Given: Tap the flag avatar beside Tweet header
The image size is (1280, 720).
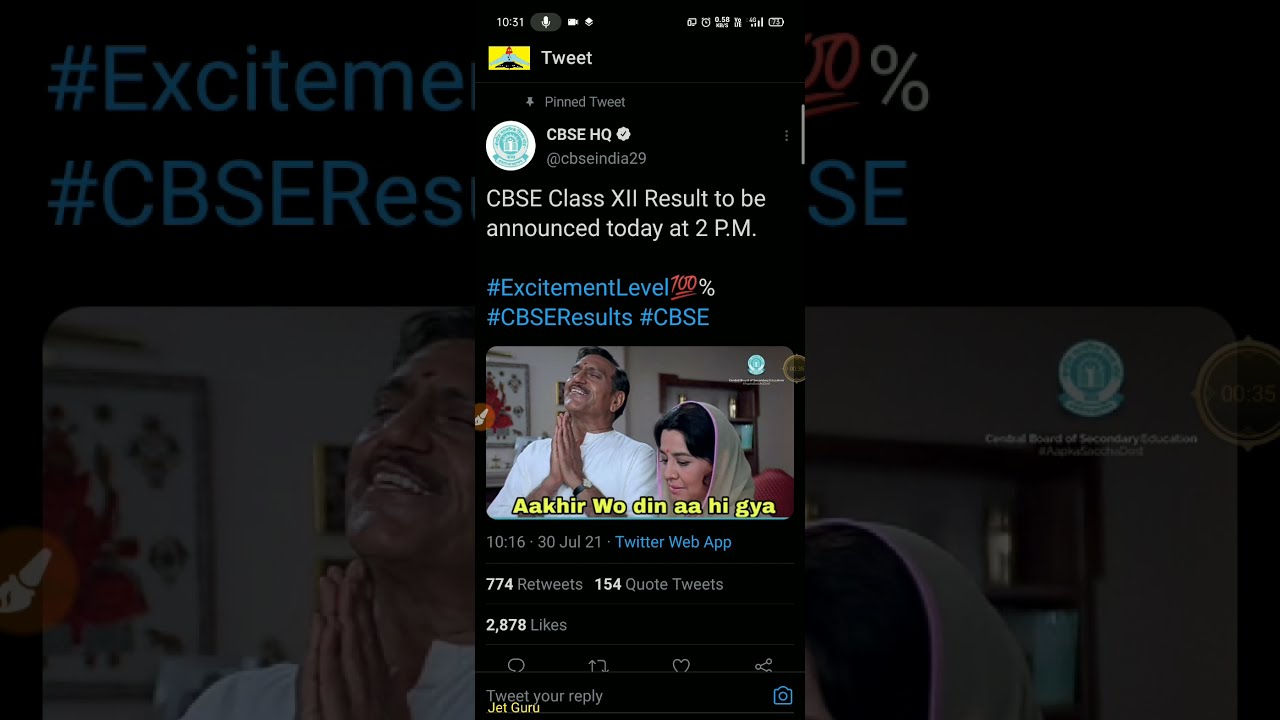Looking at the screenshot, I should tap(509, 58).
